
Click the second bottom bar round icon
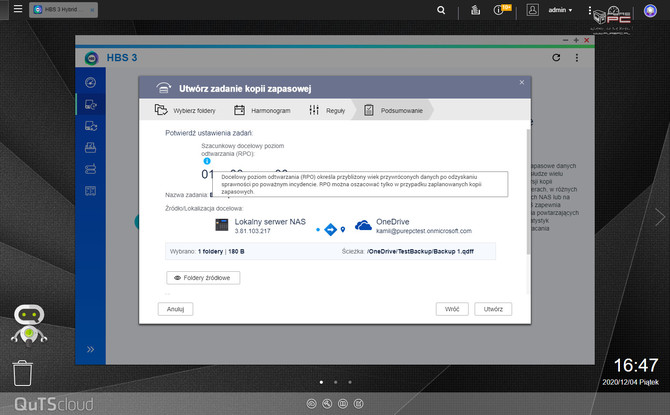327,403
